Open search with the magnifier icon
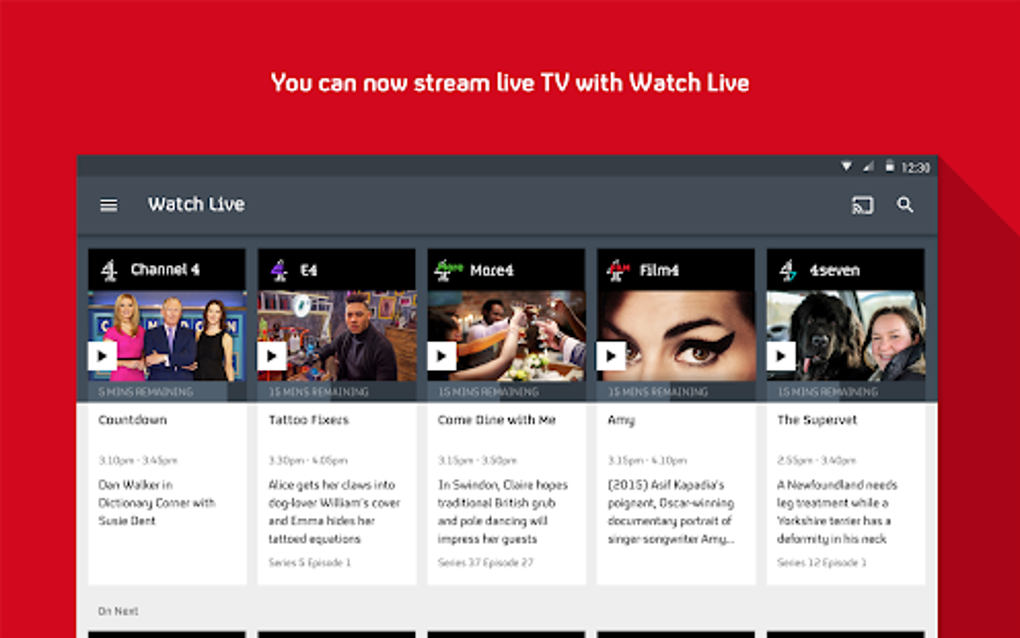Image resolution: width=1020 pixels, height=638 pixels. click(905, 205)
